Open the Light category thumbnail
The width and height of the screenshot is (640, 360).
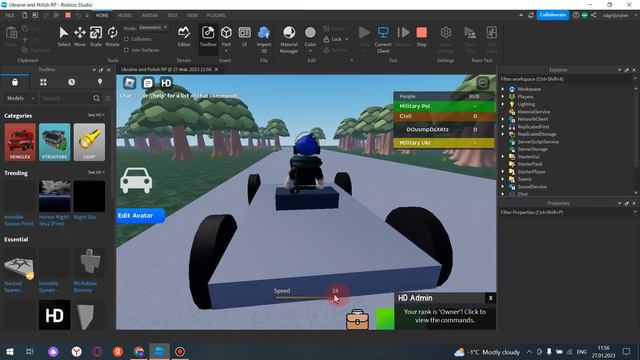click(89, 142)
